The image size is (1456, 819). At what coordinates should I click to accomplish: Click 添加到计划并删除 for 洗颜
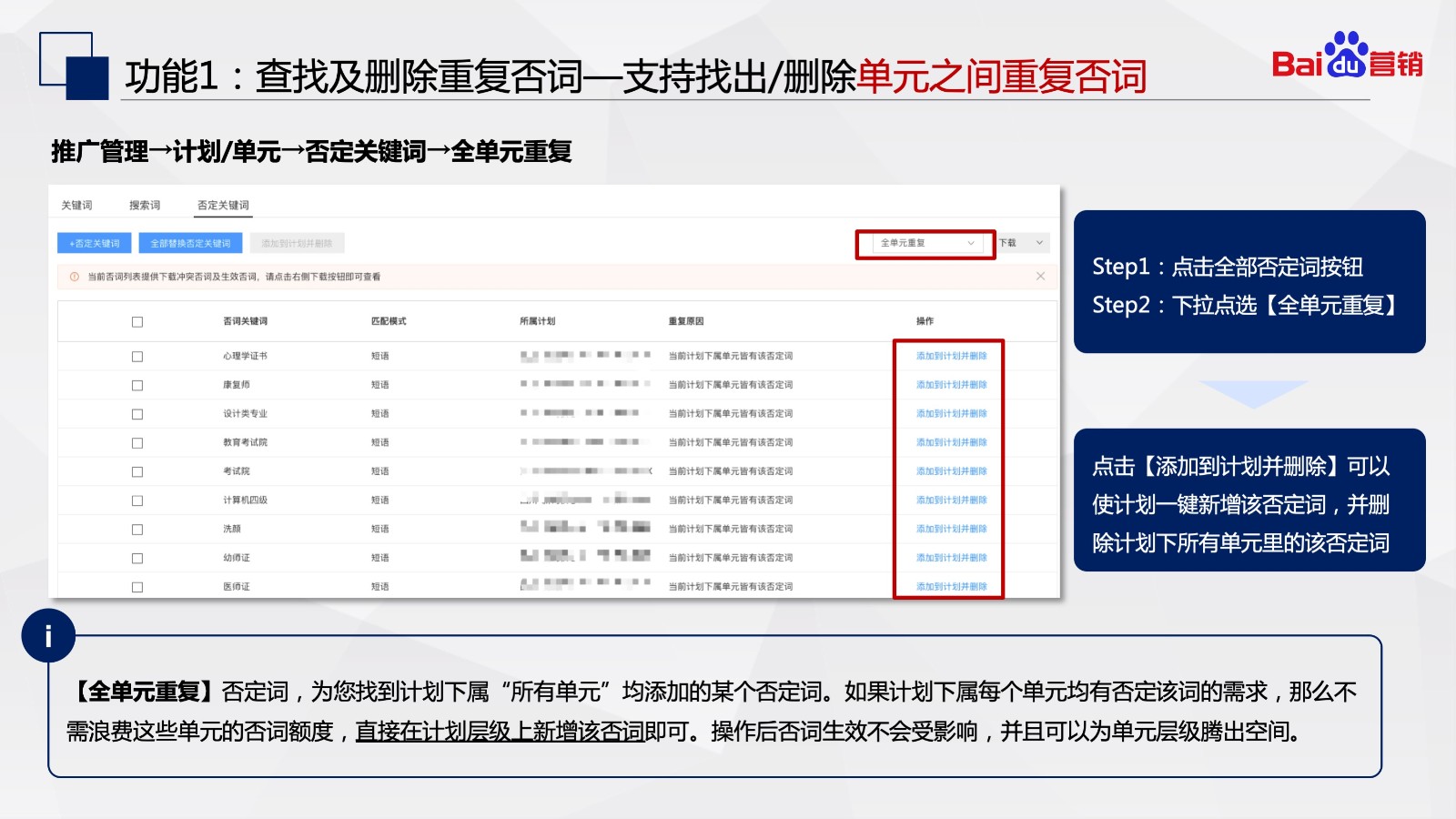click(951, 529)
